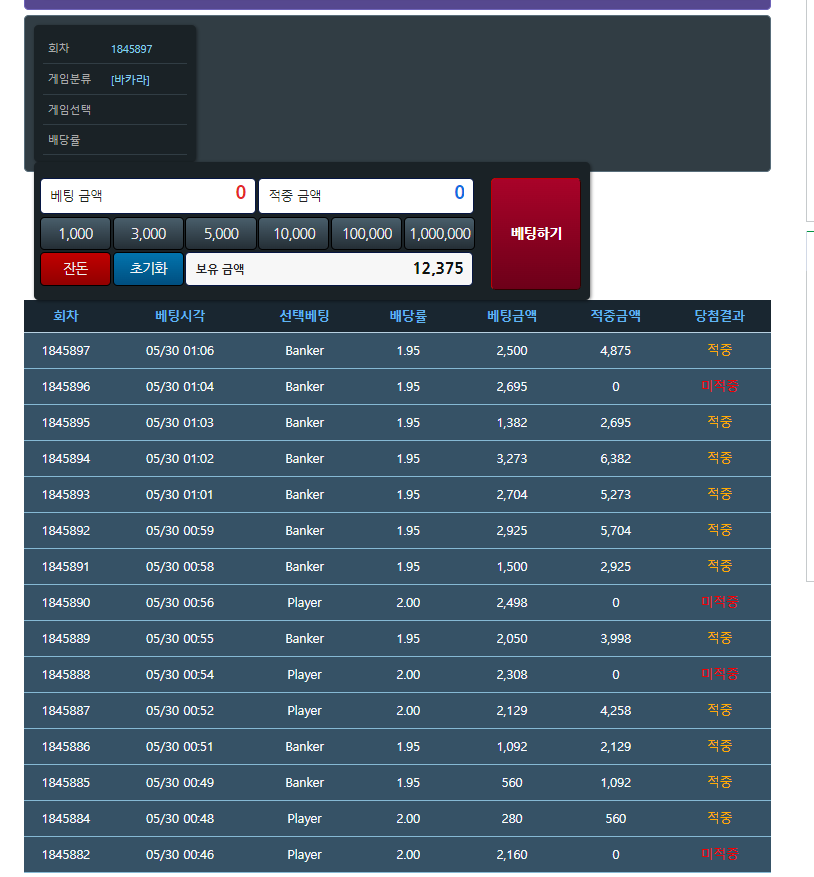The width and height of the screenshot is (814, 877).
Task: Click the 배당률 column header
Action: coord(408,316)
